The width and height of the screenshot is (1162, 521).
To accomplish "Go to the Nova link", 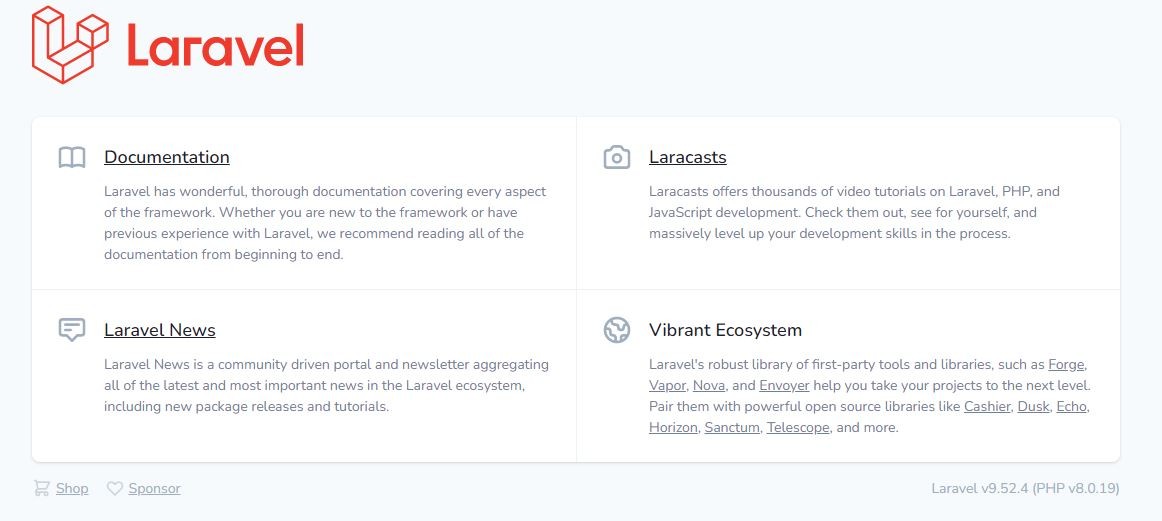I will [x=709, y=385].
